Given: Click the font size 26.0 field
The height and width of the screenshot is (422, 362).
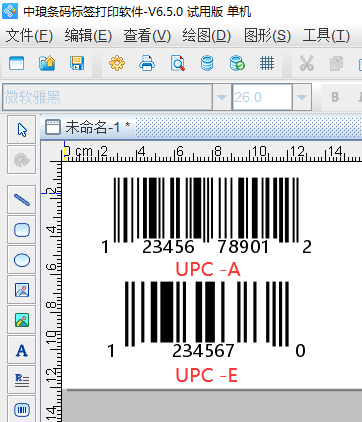Looking at the screenshot, I should 262,97.
